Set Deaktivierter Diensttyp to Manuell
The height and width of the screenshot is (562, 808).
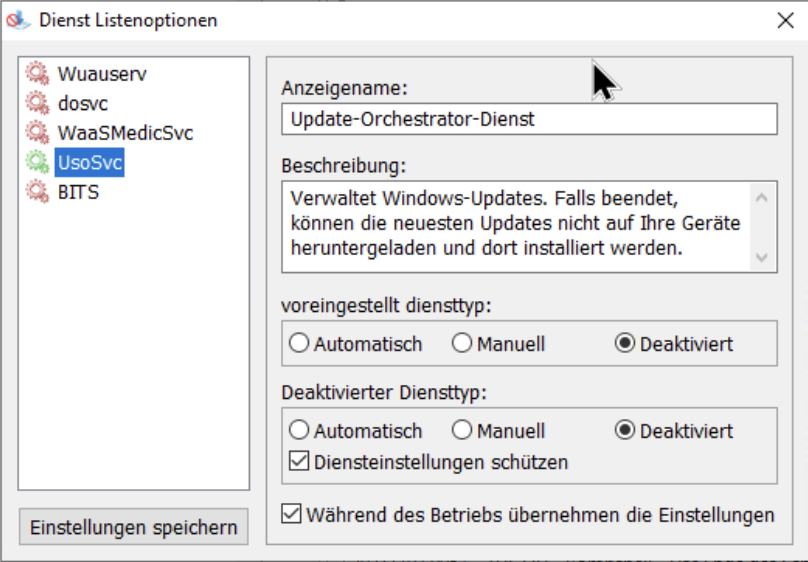(461, 432)
